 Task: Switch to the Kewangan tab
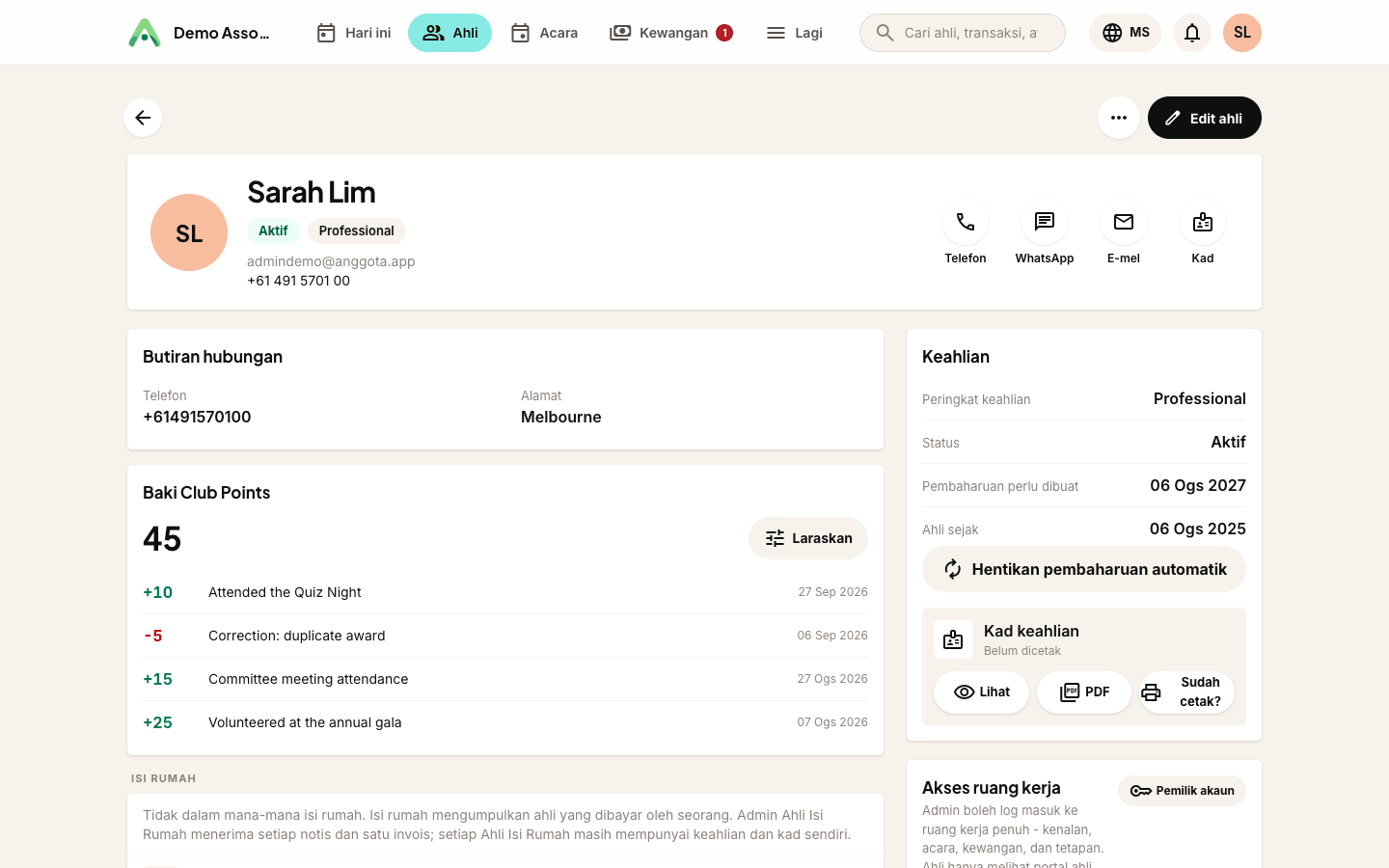(x=671, y=33)
